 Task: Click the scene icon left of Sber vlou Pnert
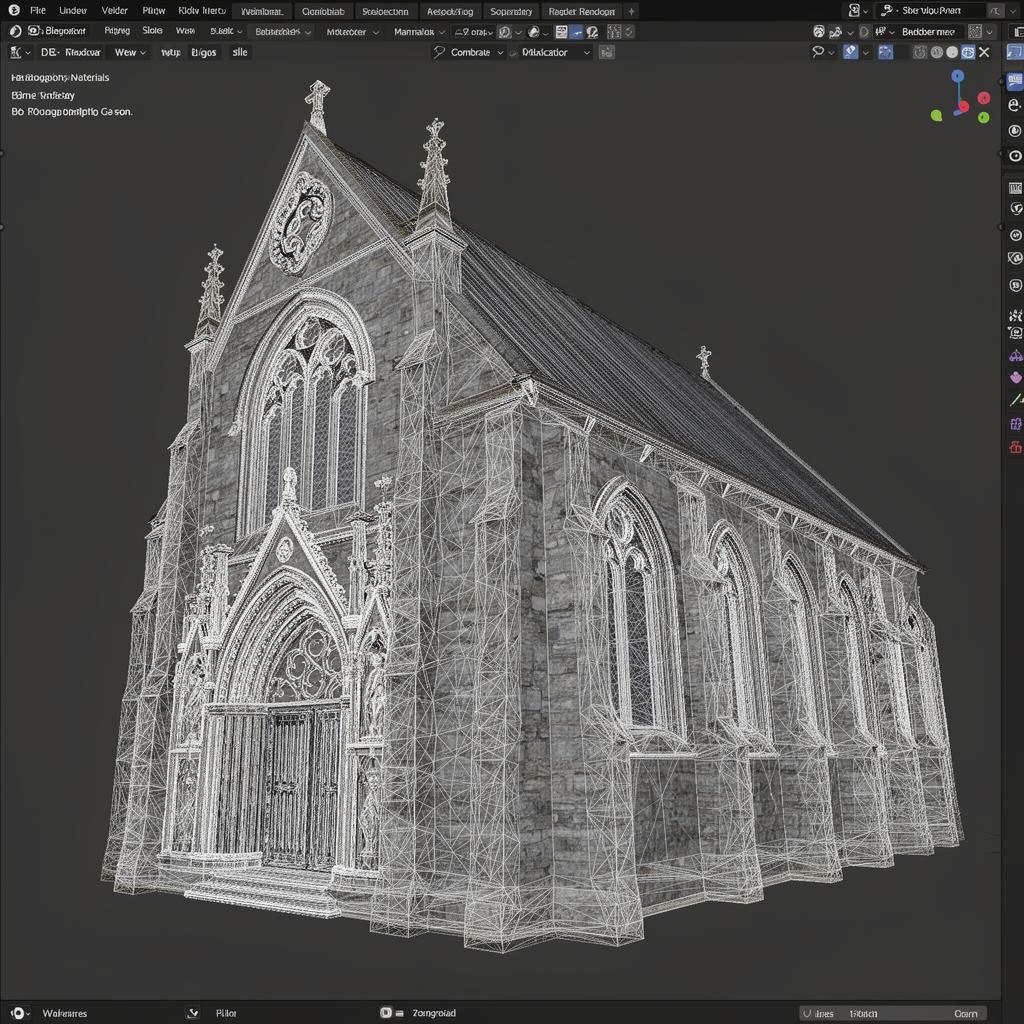[x=886, y=10]
